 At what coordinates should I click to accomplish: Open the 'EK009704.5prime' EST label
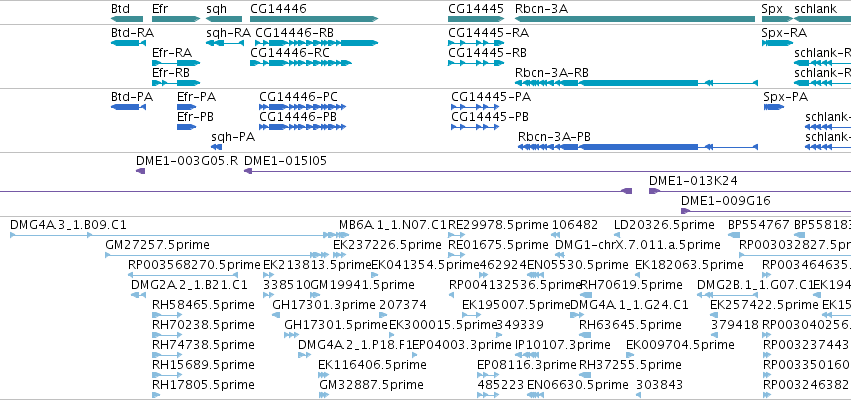click(681, 347)
